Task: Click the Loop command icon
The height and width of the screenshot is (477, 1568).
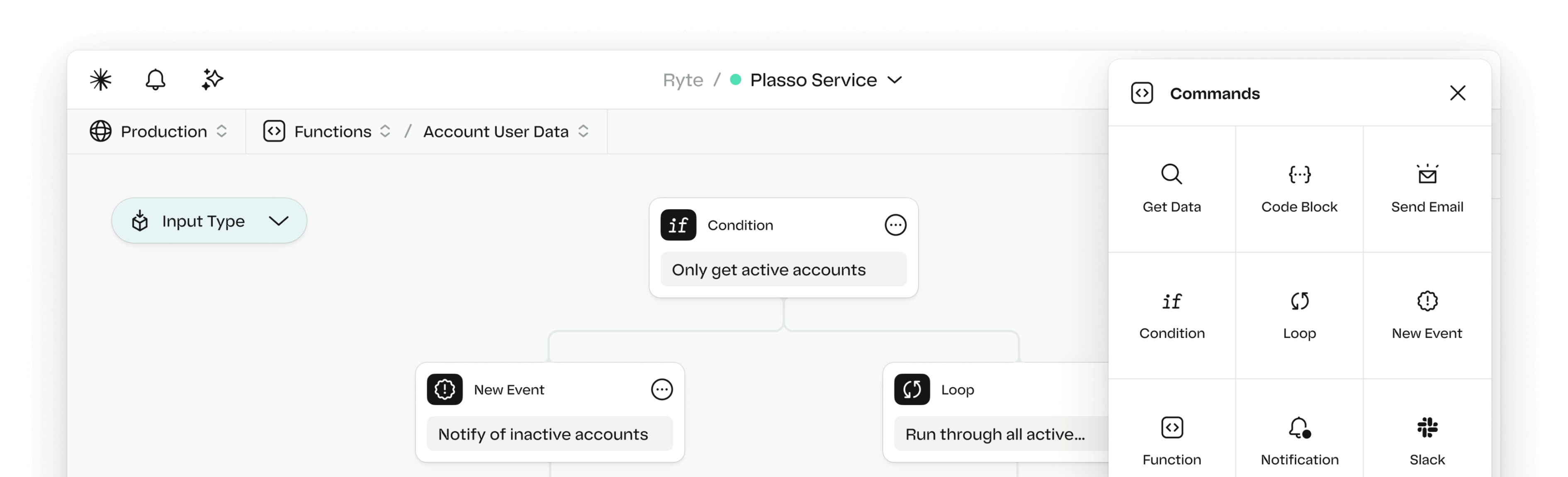Action: pos(1299,301)
